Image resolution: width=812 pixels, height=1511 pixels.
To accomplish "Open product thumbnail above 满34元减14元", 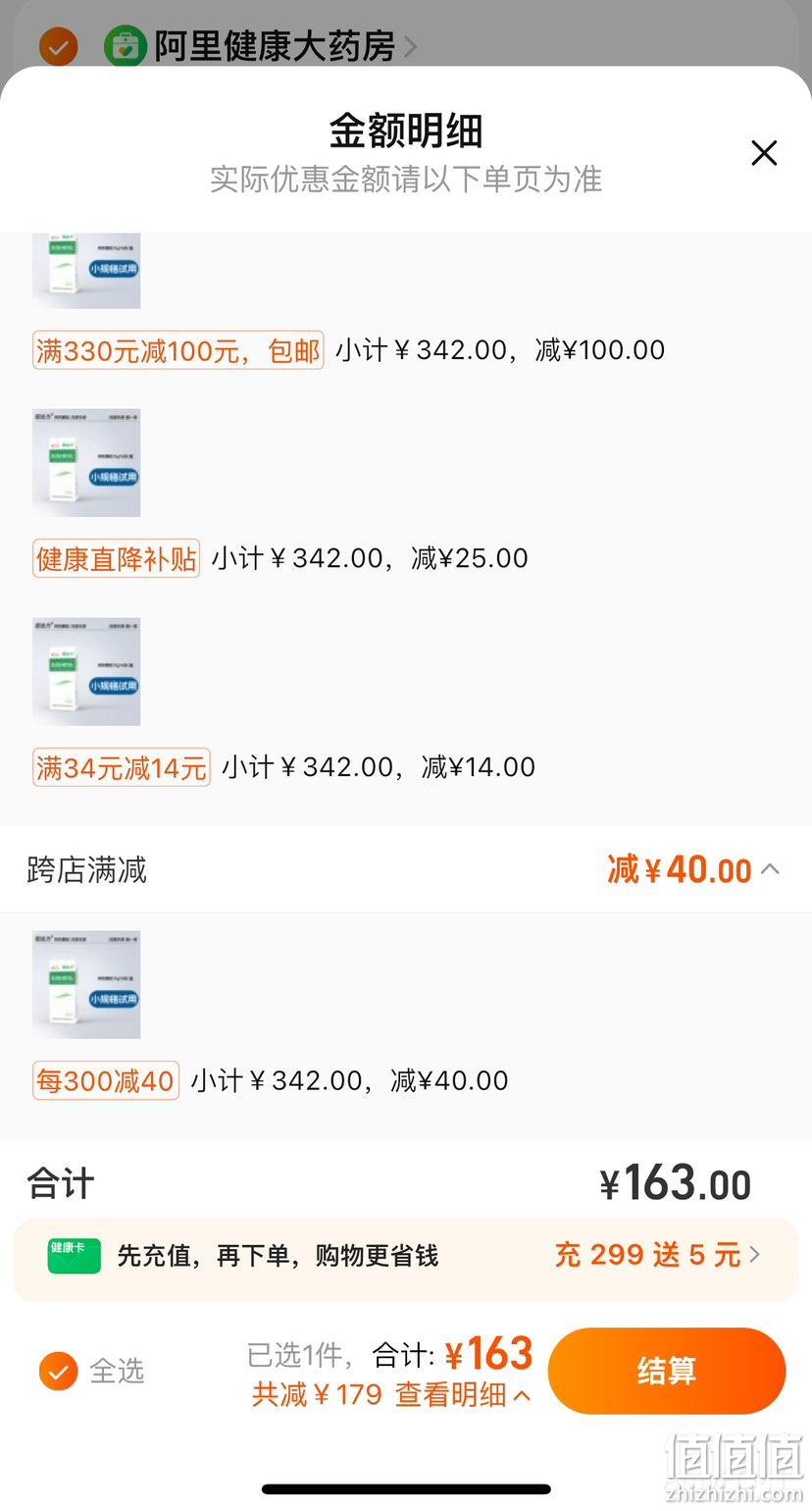I will 86,672.
